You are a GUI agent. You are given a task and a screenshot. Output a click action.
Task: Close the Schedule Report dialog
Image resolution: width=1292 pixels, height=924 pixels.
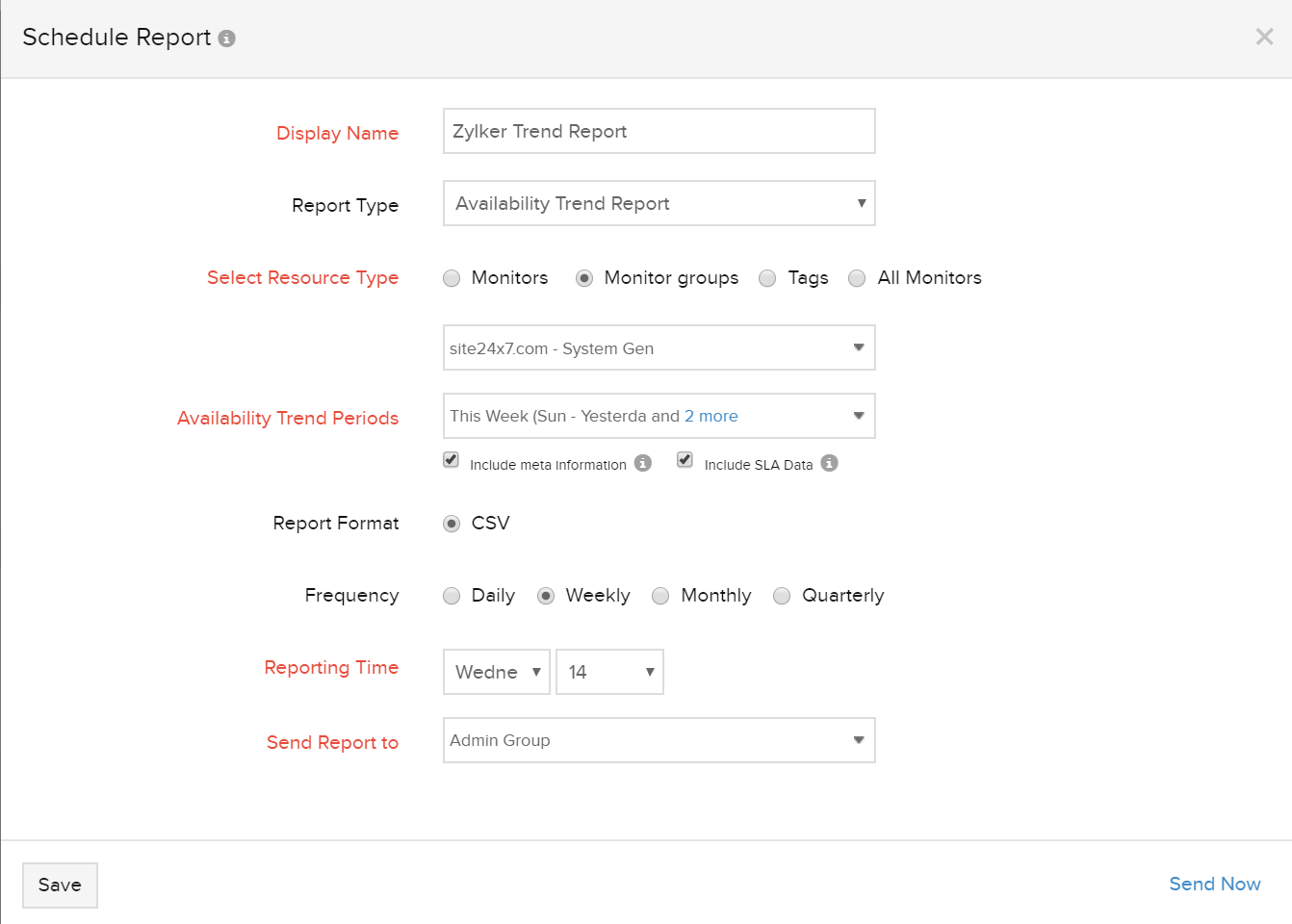(x=1264, y=37)
